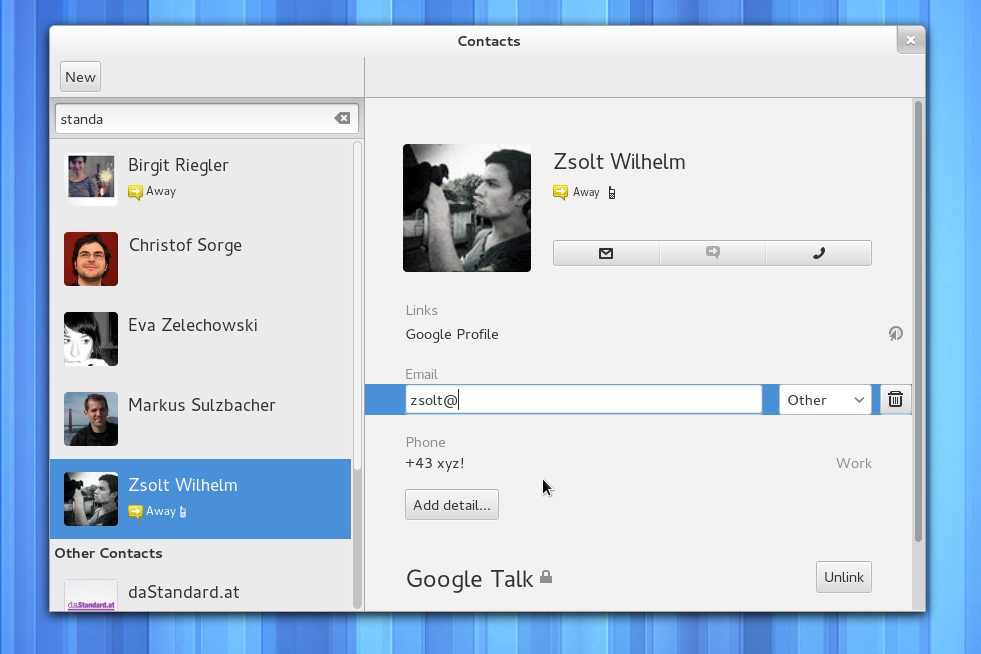Send email to Zsolt Wilhelm
This screenshot has height=654, width=981.
point(606,253)
